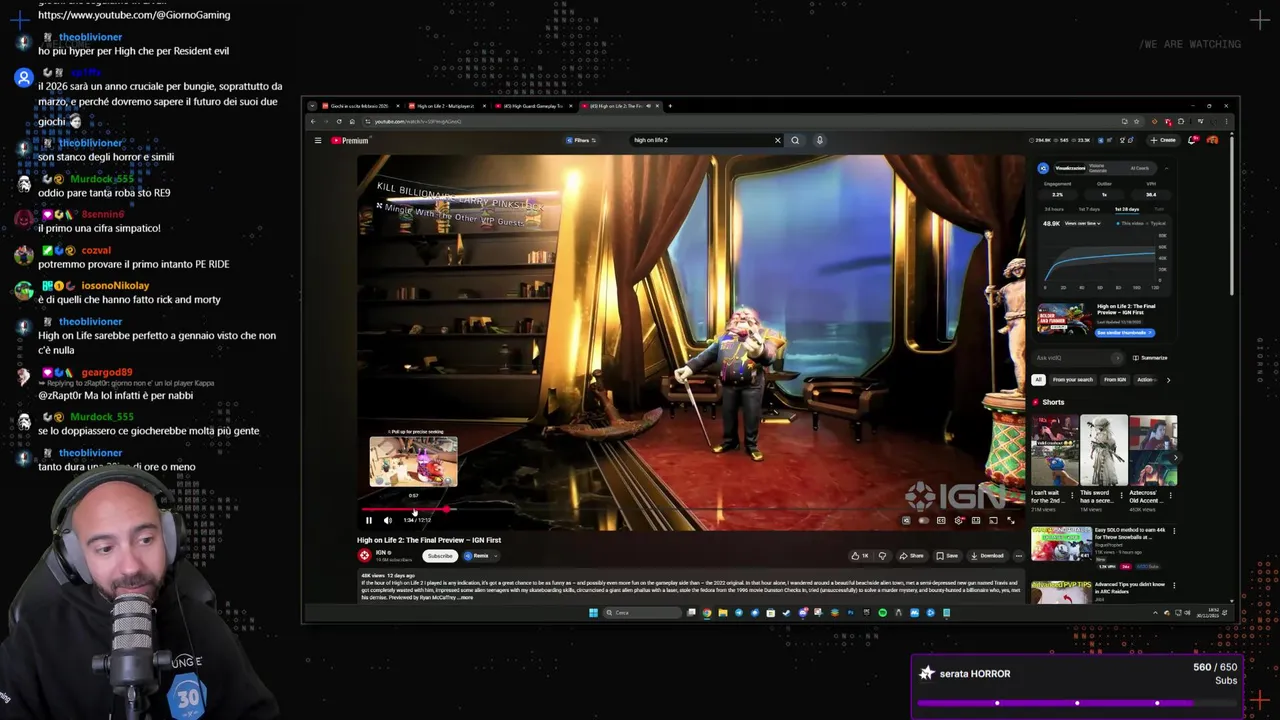Enter fullscreen on the video player
Image resolution: width=1280 pixels, height=720 pixels.
coord(1011,520)
